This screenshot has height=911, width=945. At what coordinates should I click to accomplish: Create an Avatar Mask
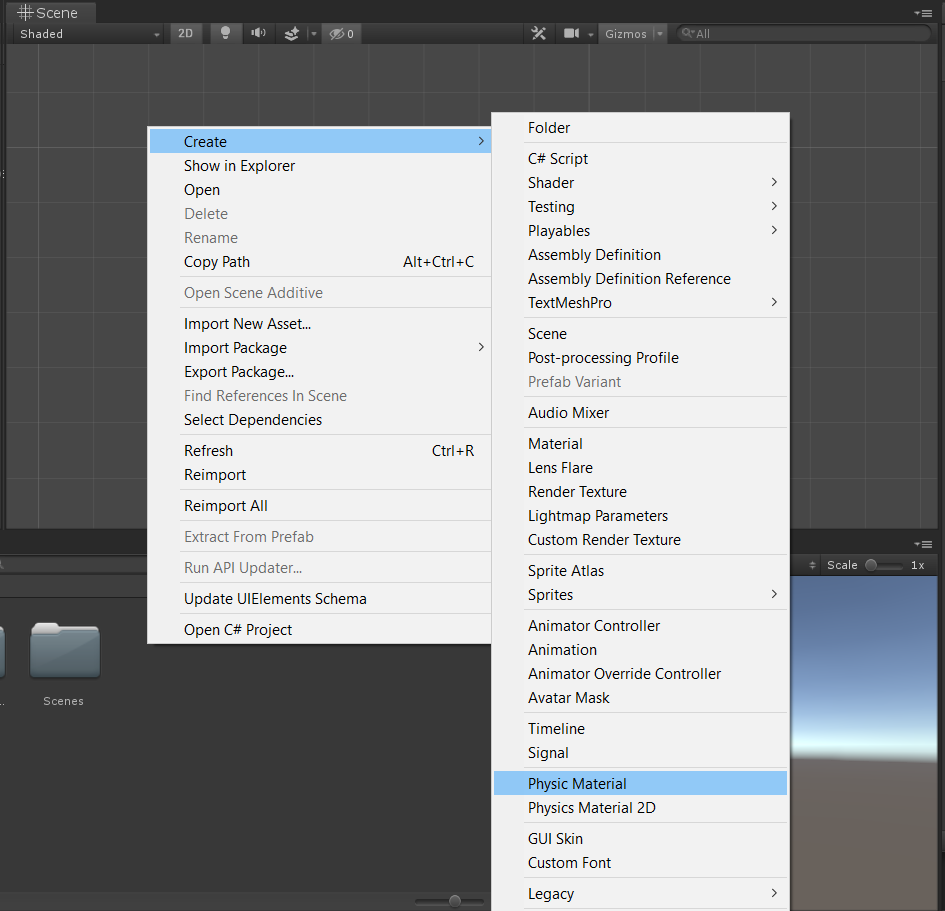[640, 698]
